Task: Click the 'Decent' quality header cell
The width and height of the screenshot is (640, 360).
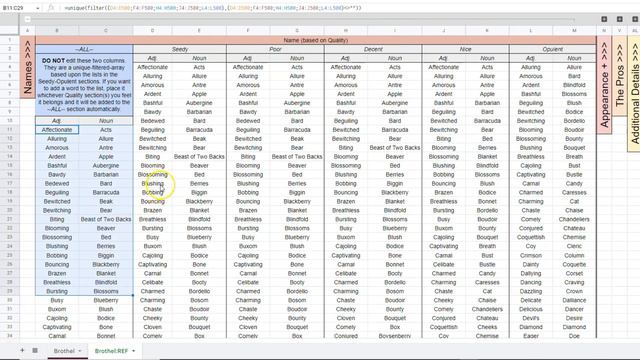Action: point(373,49)
